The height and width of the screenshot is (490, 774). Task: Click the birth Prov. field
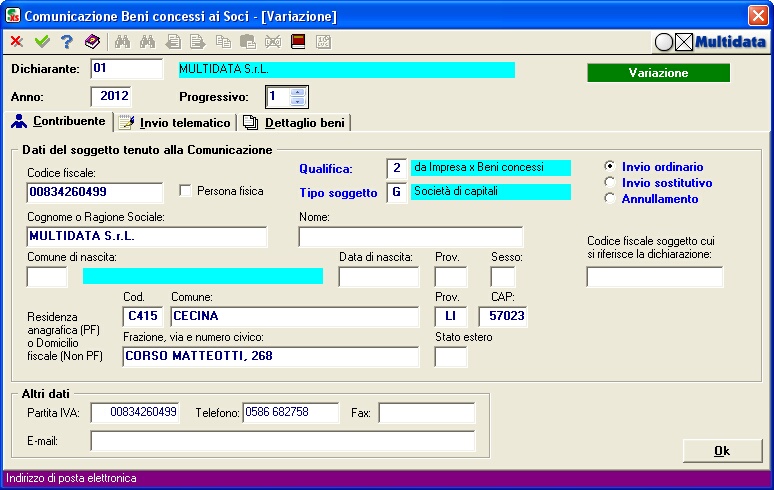coord(451,277)
